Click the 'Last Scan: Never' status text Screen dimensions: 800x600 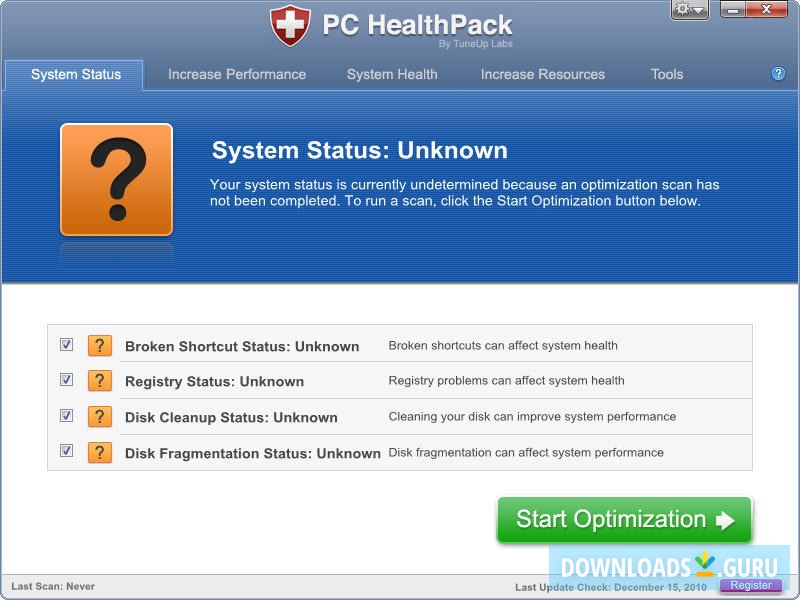(x=53, y=586)
